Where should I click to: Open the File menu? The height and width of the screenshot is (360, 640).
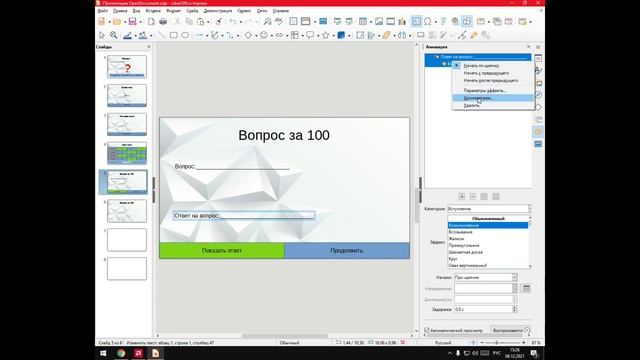[103, 11]
